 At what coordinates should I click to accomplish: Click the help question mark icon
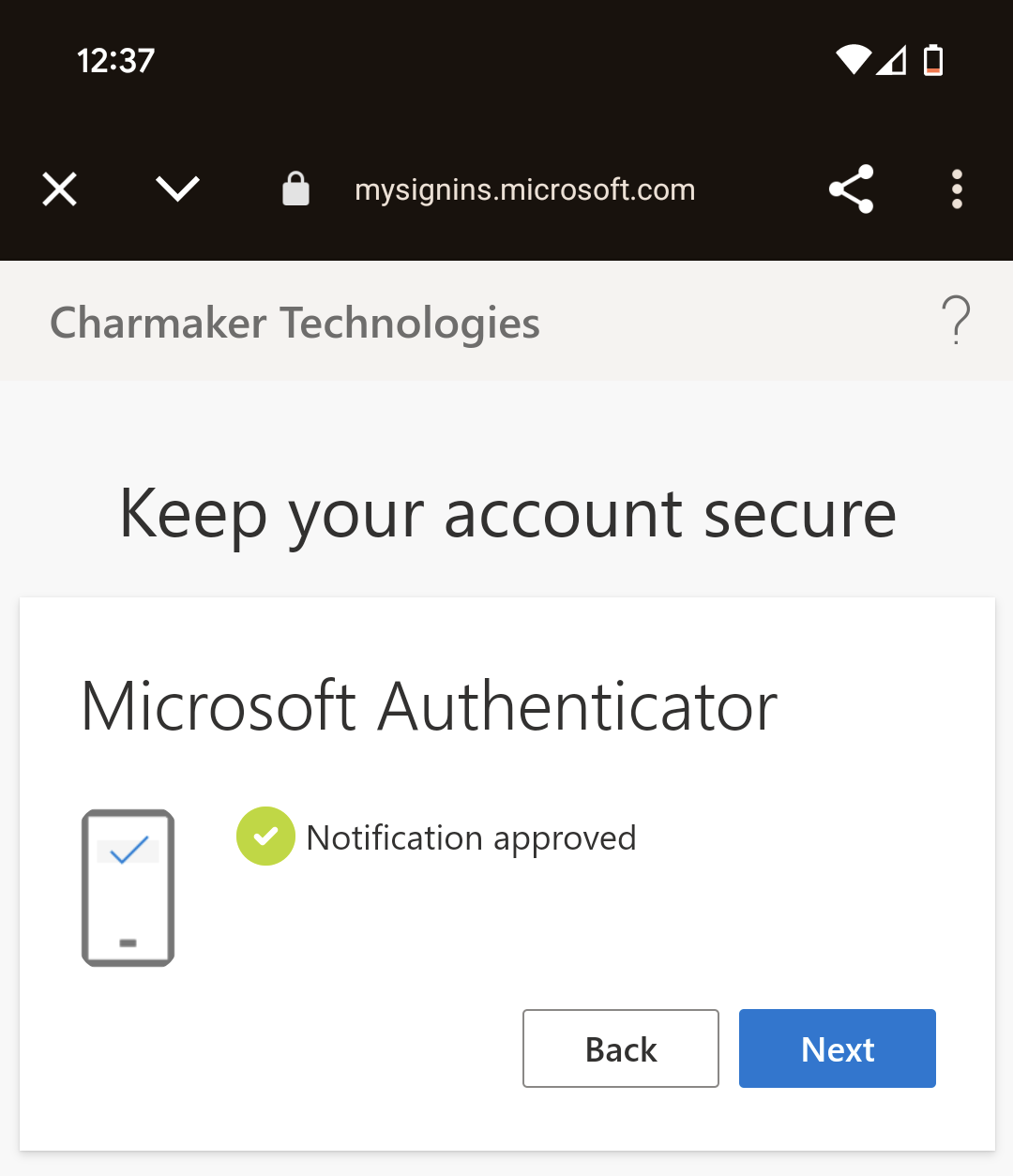[x=956, y=321]
